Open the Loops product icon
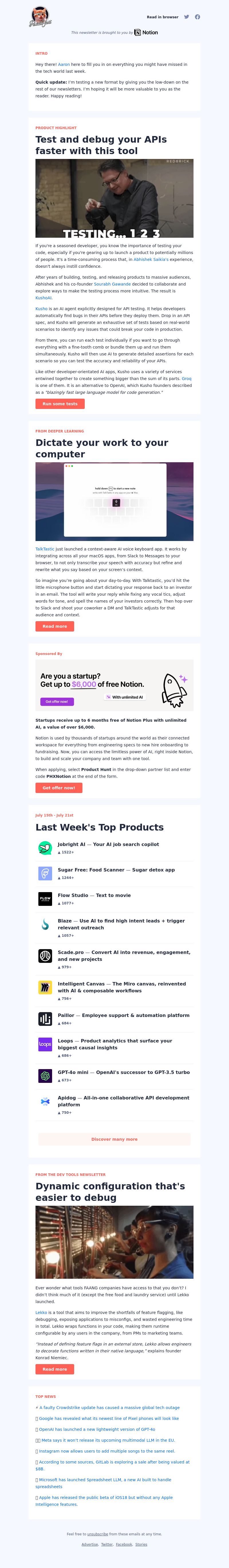 (45, 1044)
